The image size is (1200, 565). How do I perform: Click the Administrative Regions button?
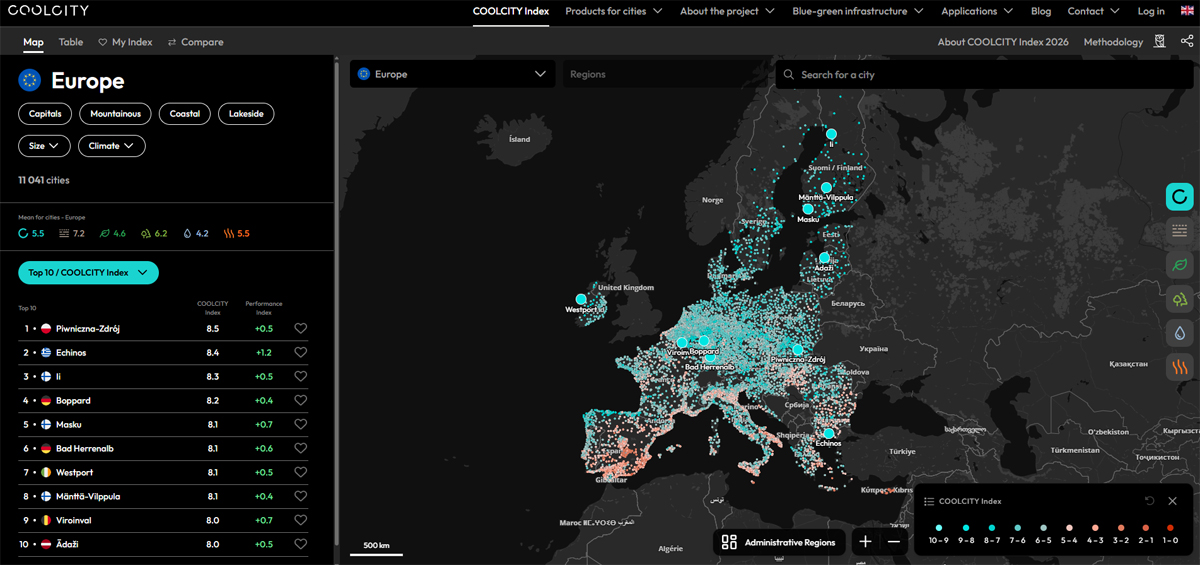coord(779,542)
